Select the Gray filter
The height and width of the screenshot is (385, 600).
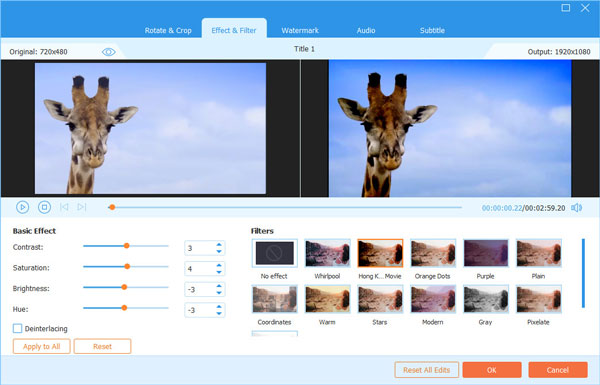pyautogui.click(x=486, y=299)
